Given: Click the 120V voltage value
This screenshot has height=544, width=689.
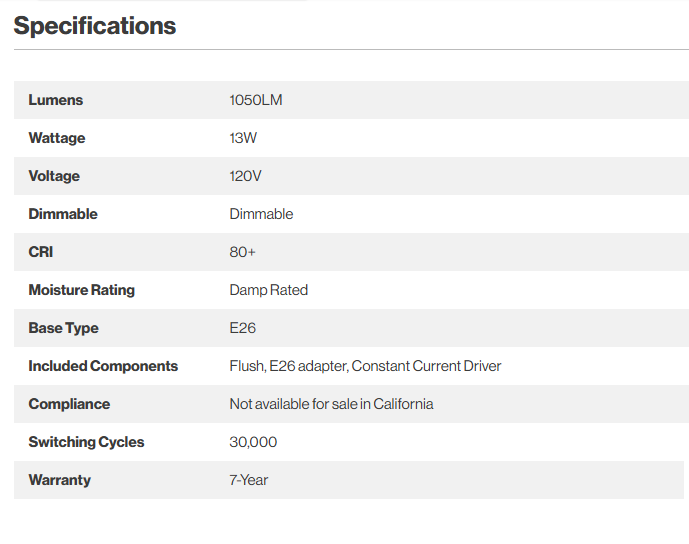Looking at the screenshot, I should 245,176.
